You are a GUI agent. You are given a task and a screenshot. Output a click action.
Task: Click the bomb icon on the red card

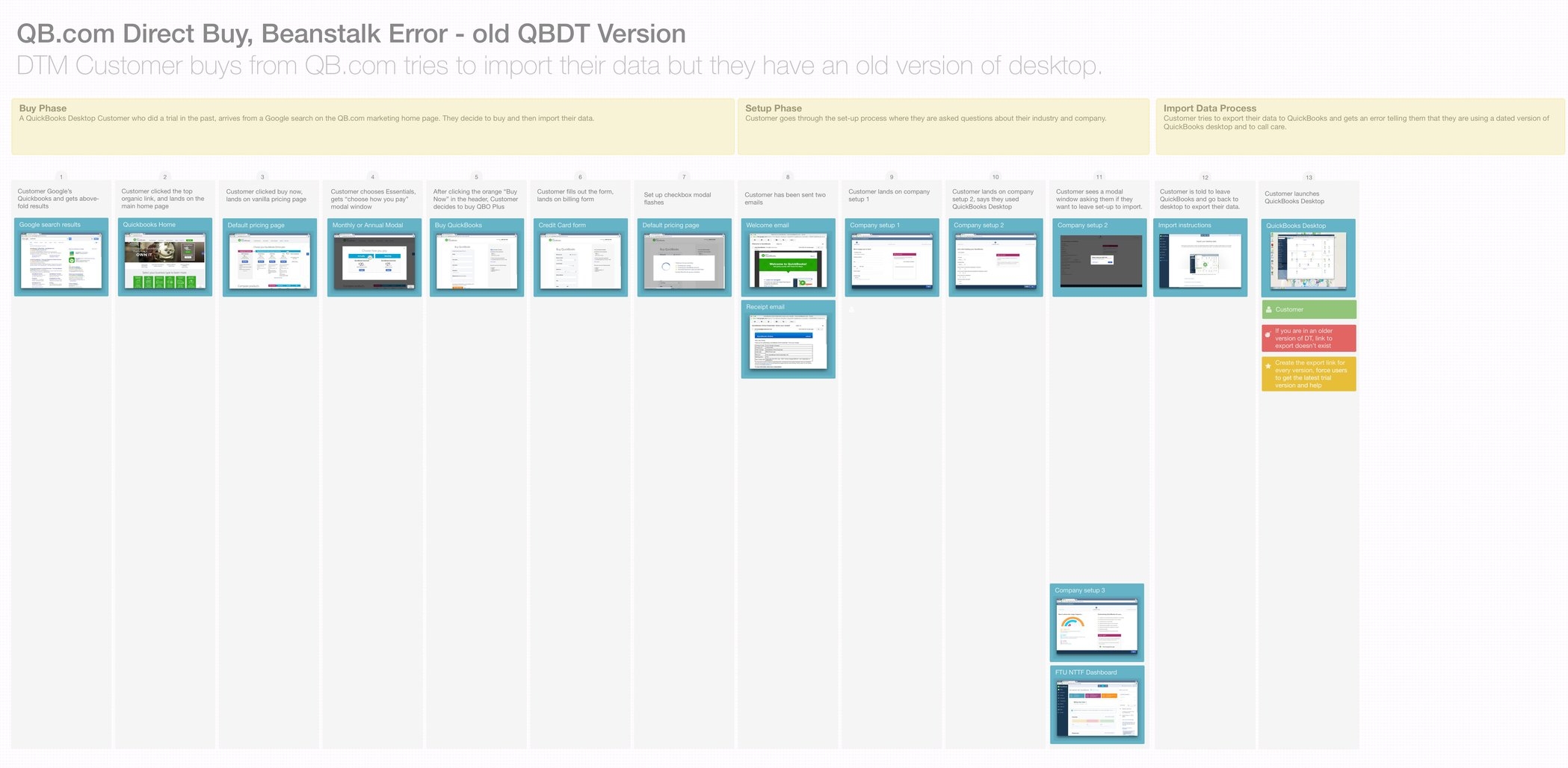coord(1268,335)
